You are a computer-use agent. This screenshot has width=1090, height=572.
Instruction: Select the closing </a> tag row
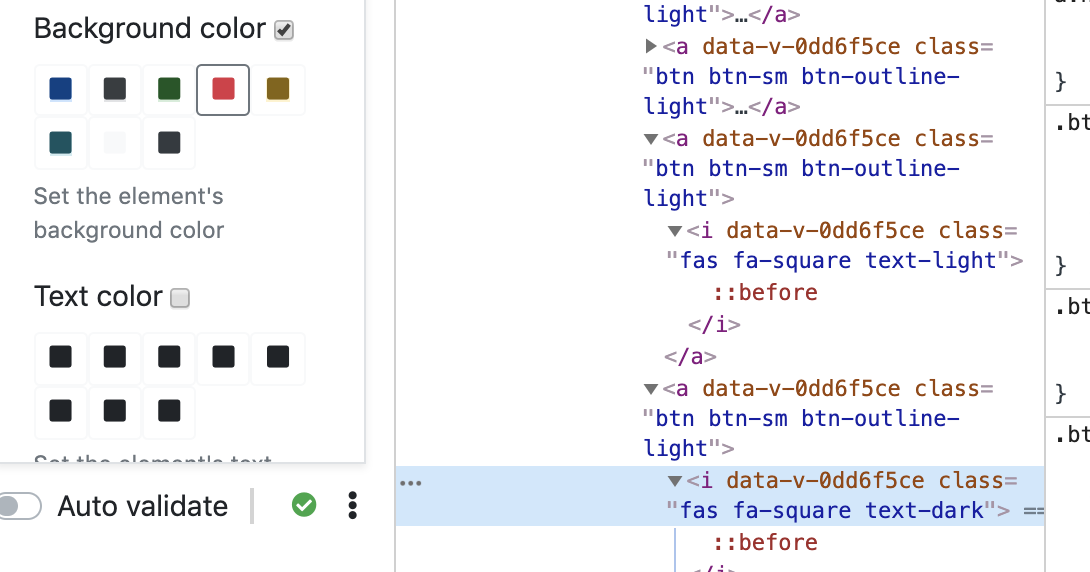(x=690, y=357)
